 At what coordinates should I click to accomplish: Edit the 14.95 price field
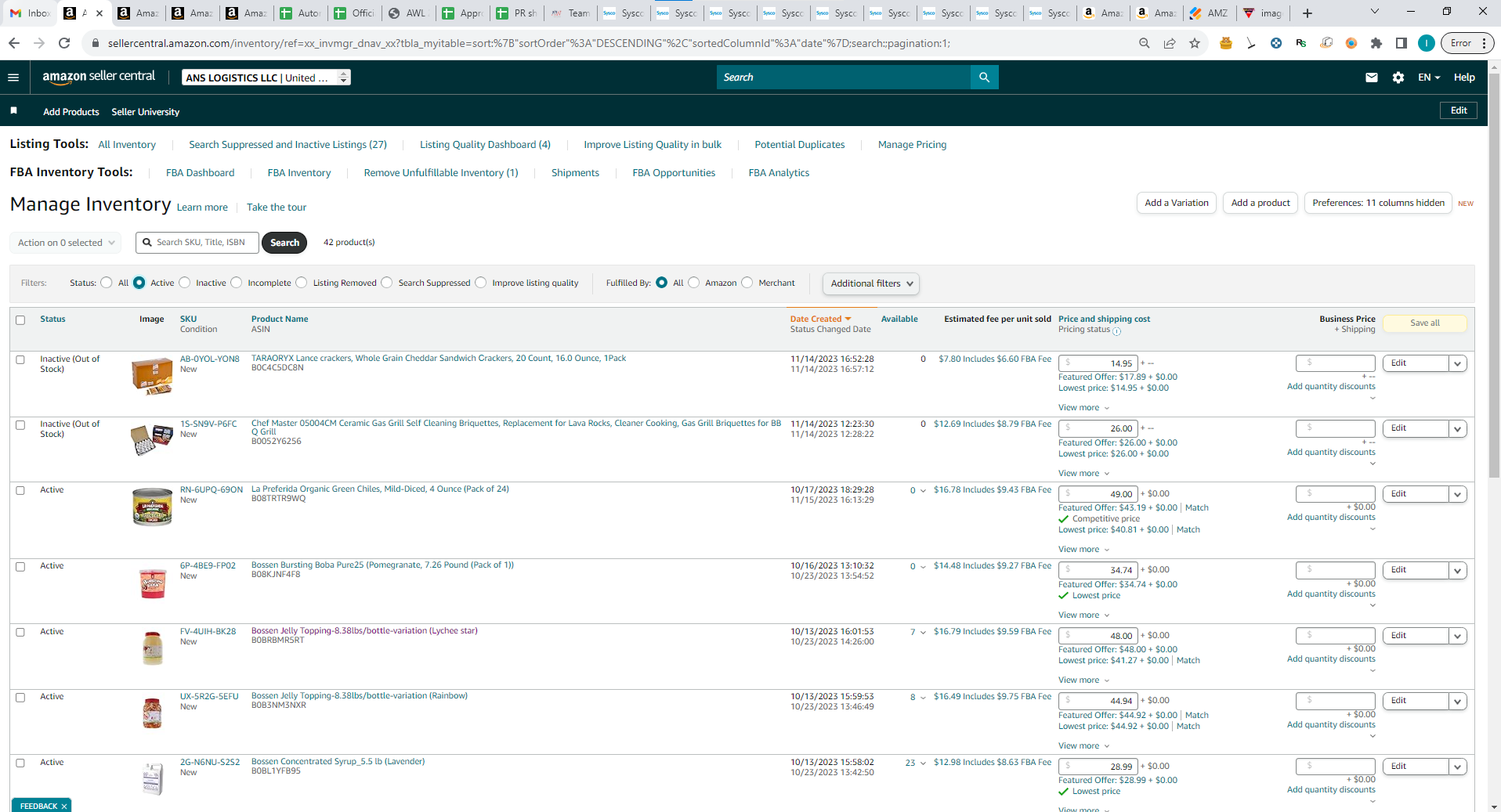coord(1098,363)
